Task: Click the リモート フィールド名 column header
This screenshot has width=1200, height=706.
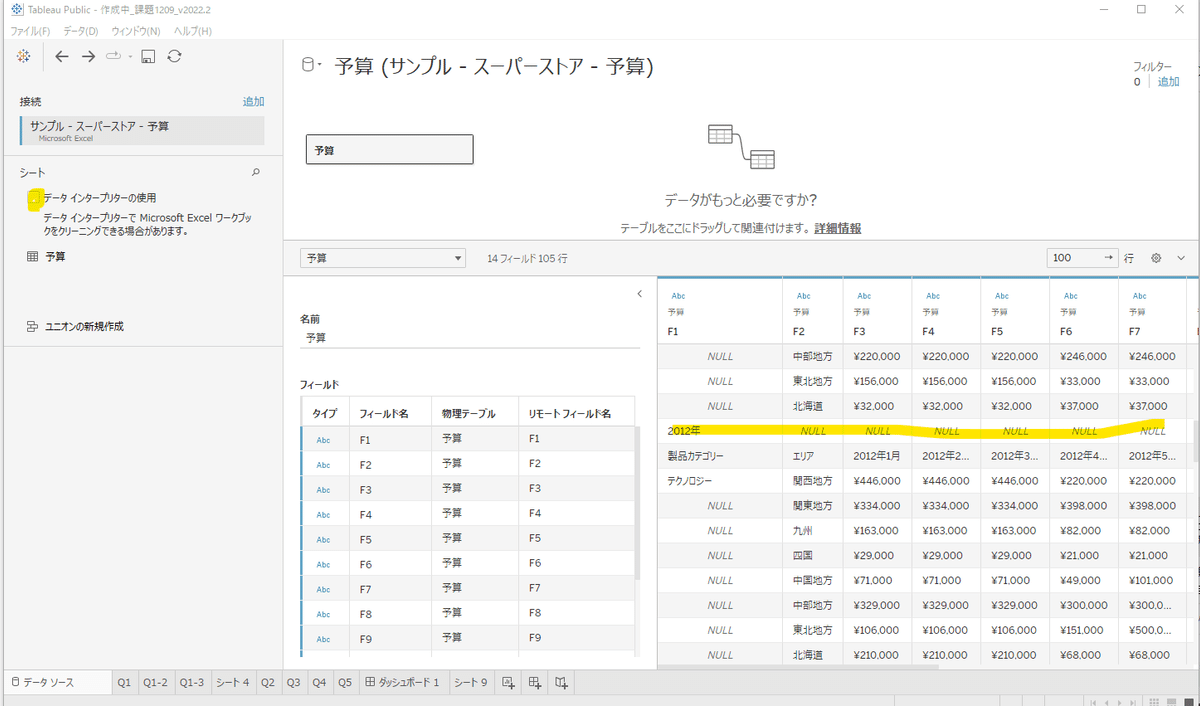Action: (577, 413)
